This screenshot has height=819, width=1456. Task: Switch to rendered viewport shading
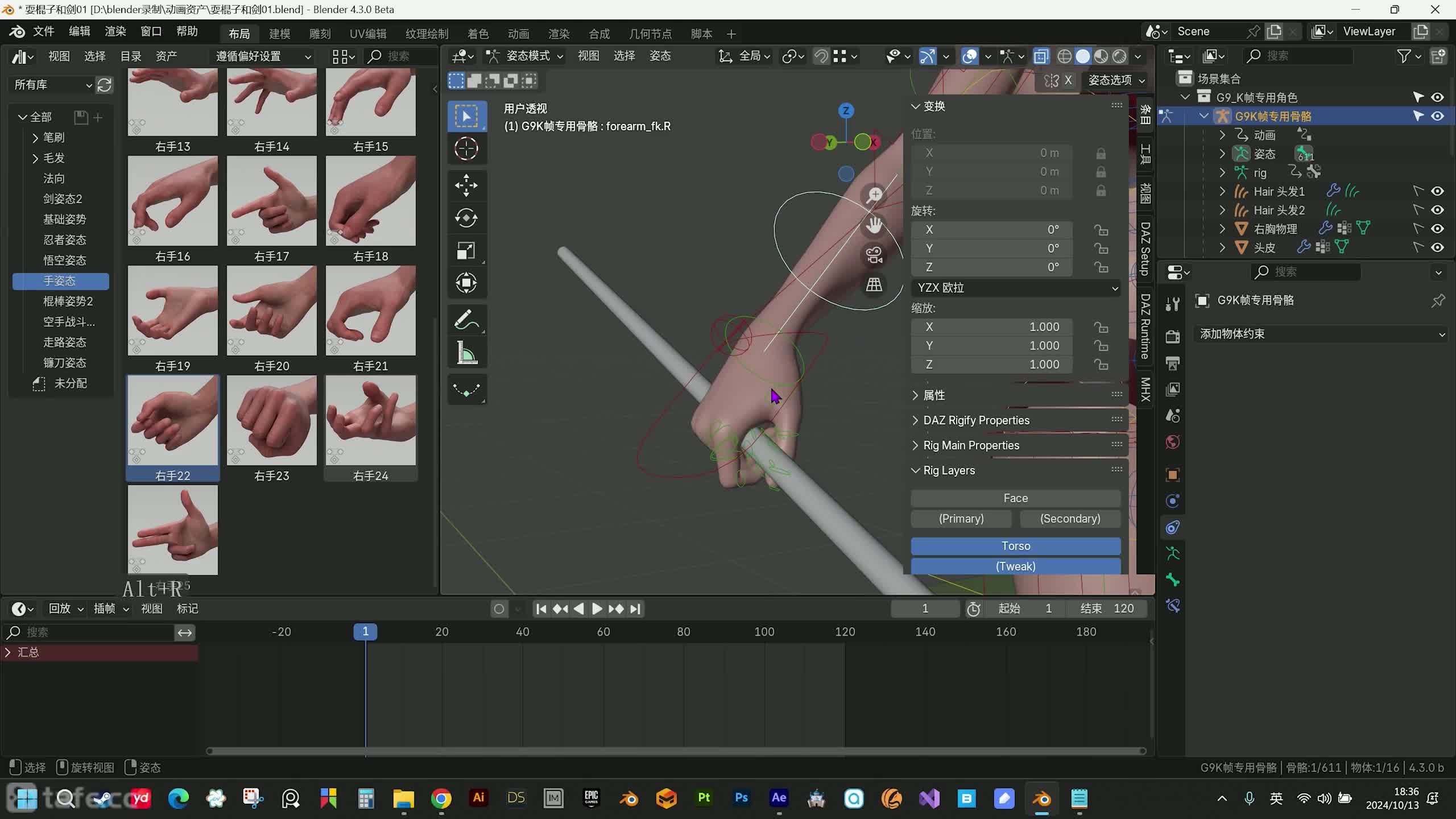(1119, 56)
